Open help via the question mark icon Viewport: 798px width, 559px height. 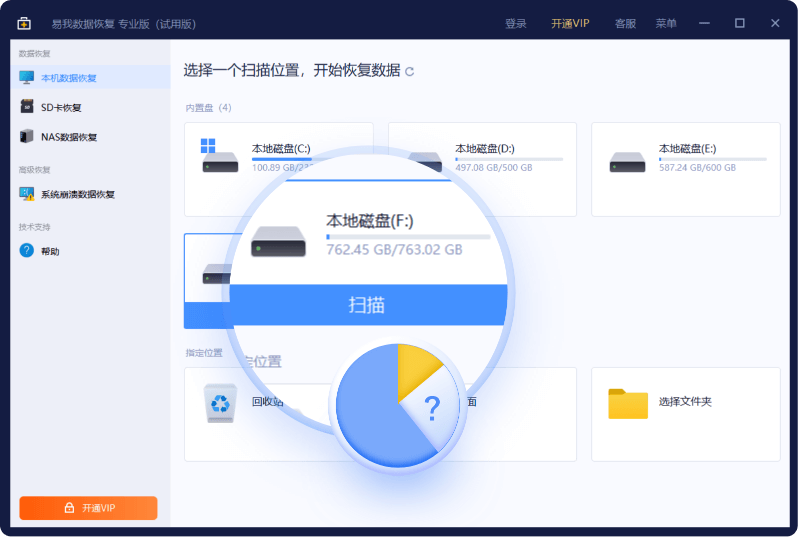pyautogui.click(x=27, y=251)
